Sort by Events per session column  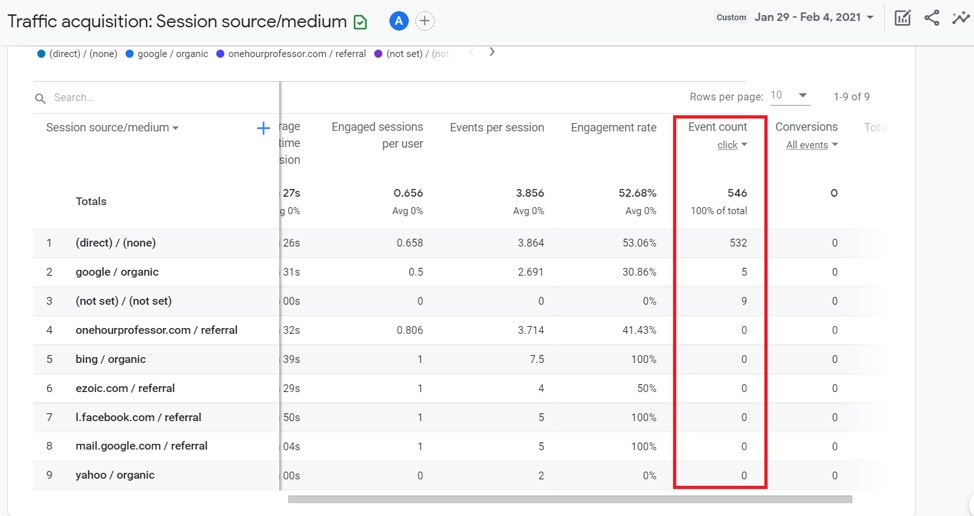click(x=497, y=128)
